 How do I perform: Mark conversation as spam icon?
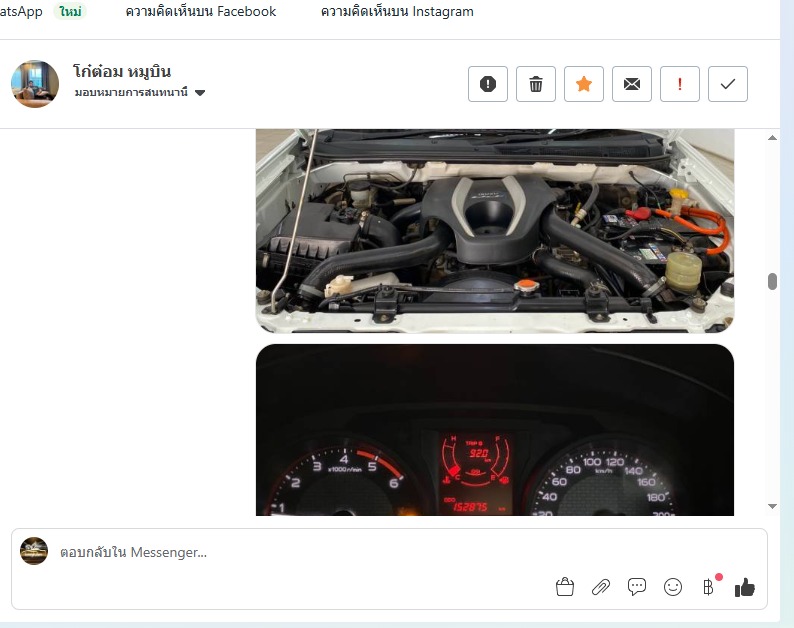488,84
